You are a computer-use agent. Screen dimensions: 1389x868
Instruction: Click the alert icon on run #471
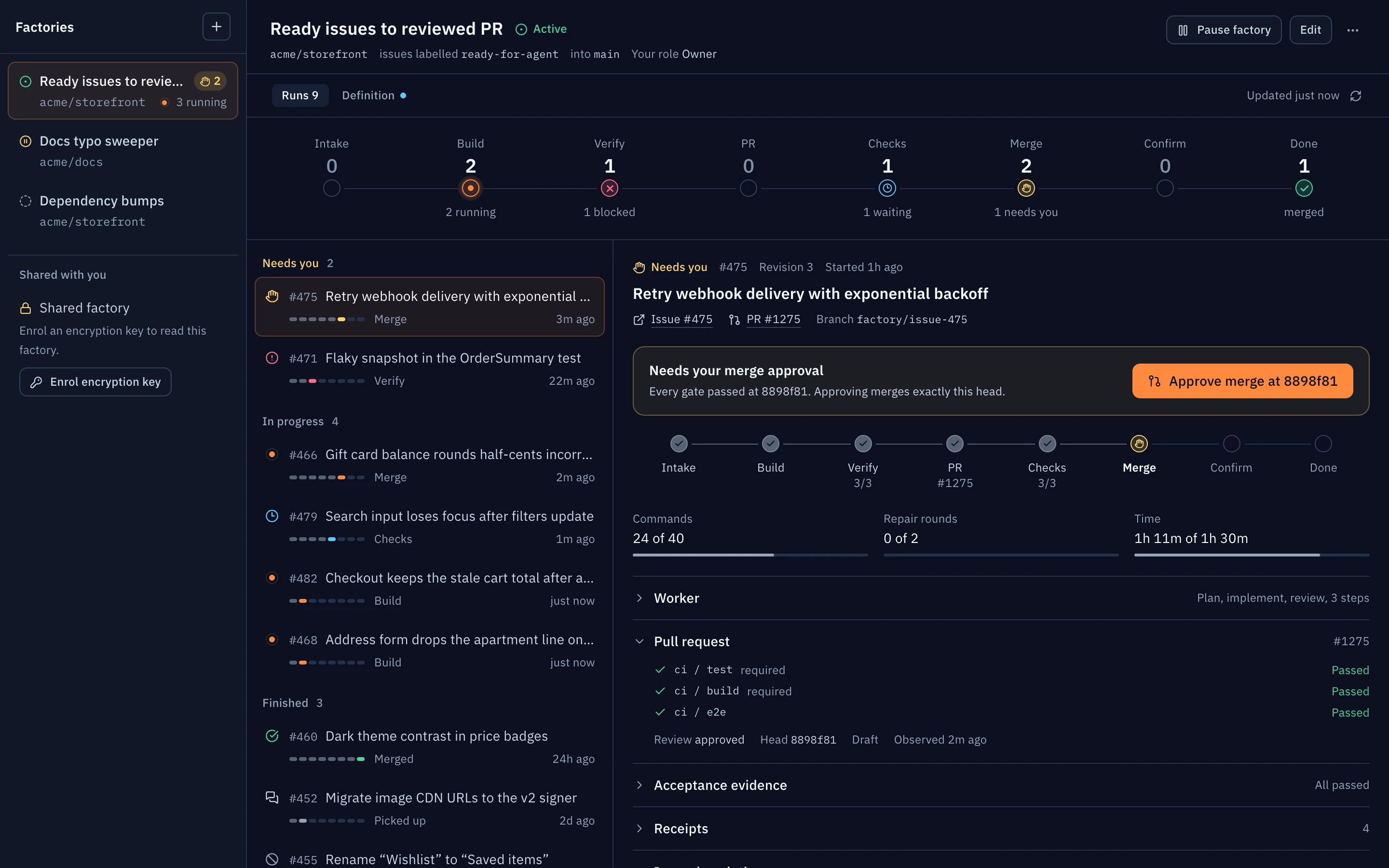tap(272, 358)
